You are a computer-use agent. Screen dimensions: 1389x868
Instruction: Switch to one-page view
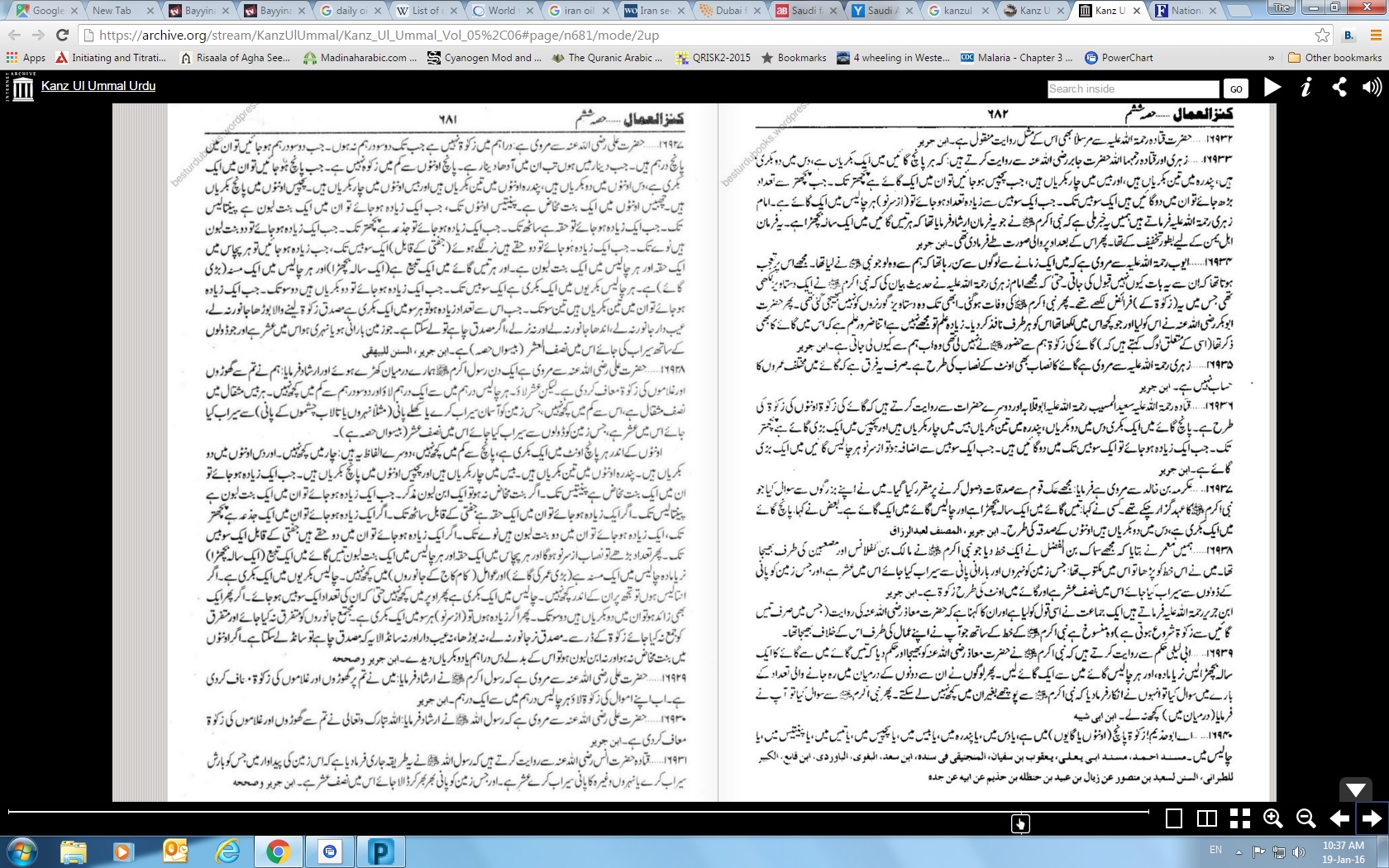pos(1174,818)
